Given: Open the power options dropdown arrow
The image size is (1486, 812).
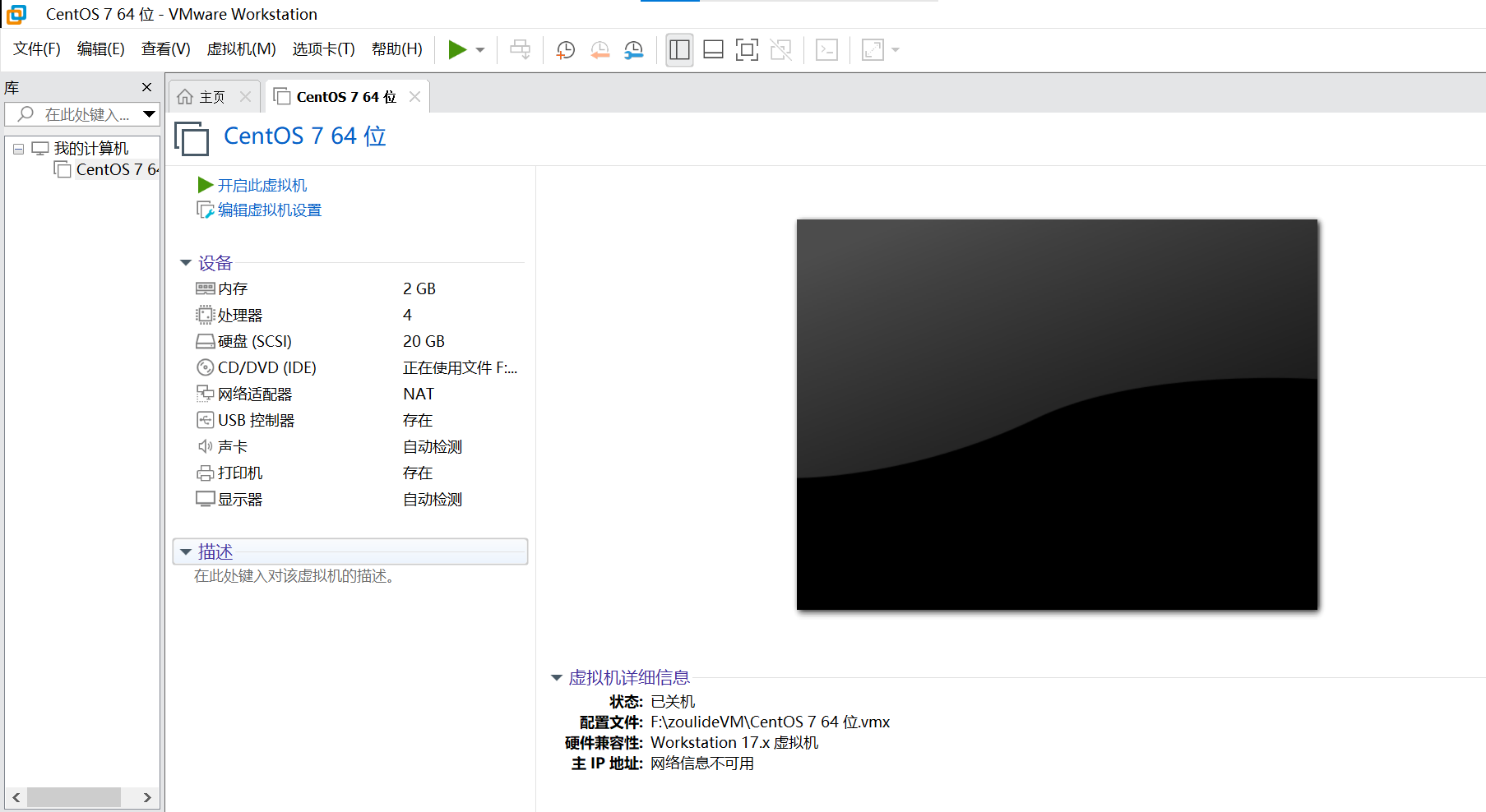Looking at the screenshot, I should (x=480, y=50).
